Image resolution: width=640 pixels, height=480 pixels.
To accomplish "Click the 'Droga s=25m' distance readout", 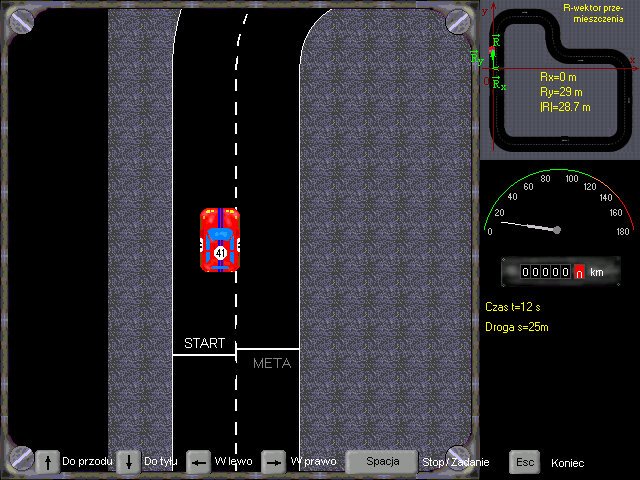I will click(x=516, y=327).
